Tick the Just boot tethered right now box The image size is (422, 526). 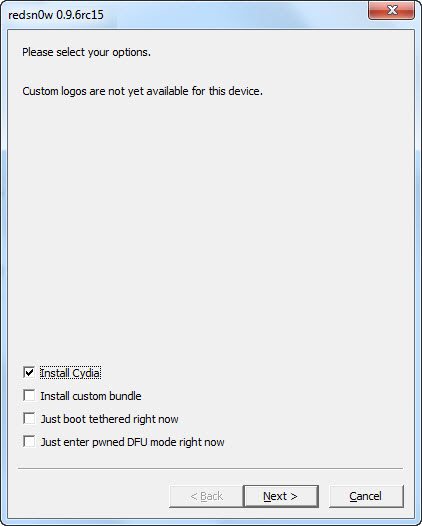(29, 418)
